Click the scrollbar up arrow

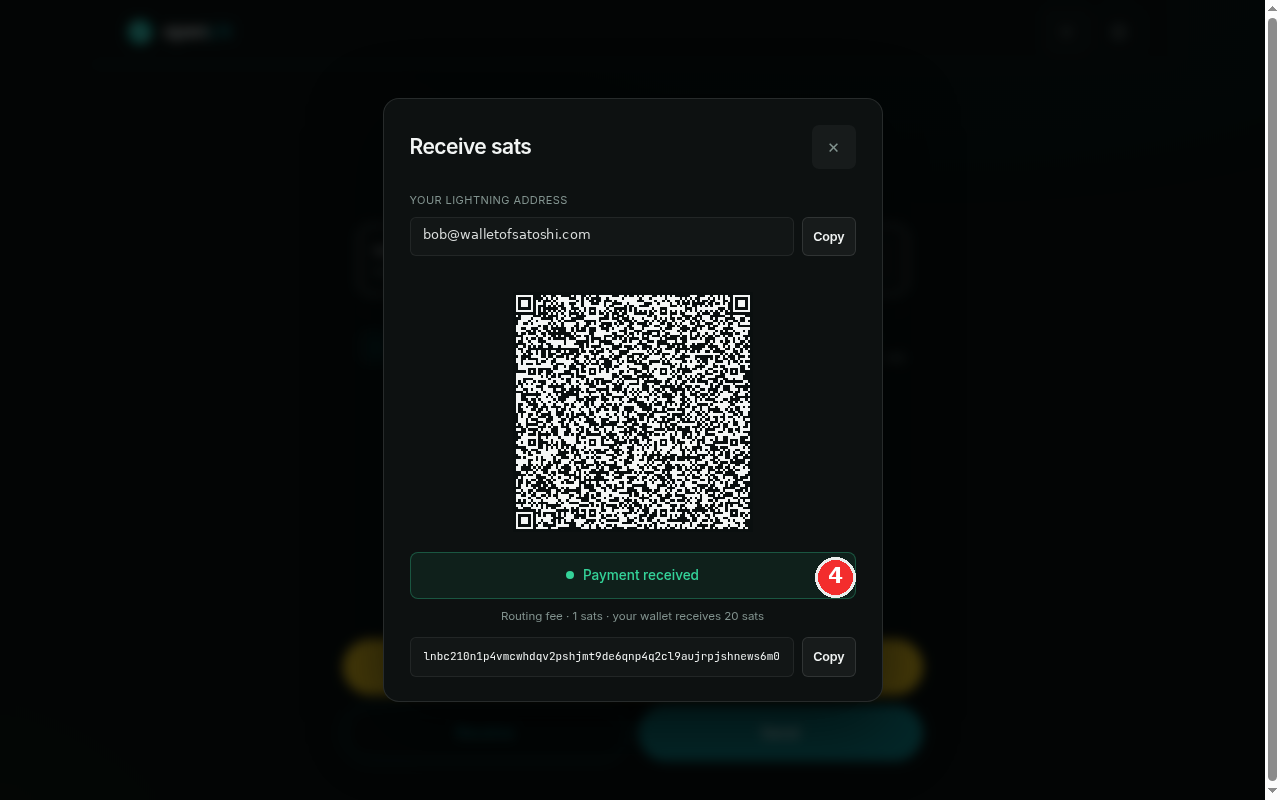tap(1272, 7)
